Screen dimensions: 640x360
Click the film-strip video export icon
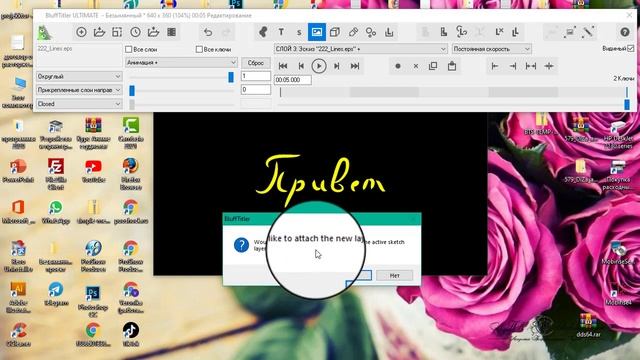click(171, 32)
